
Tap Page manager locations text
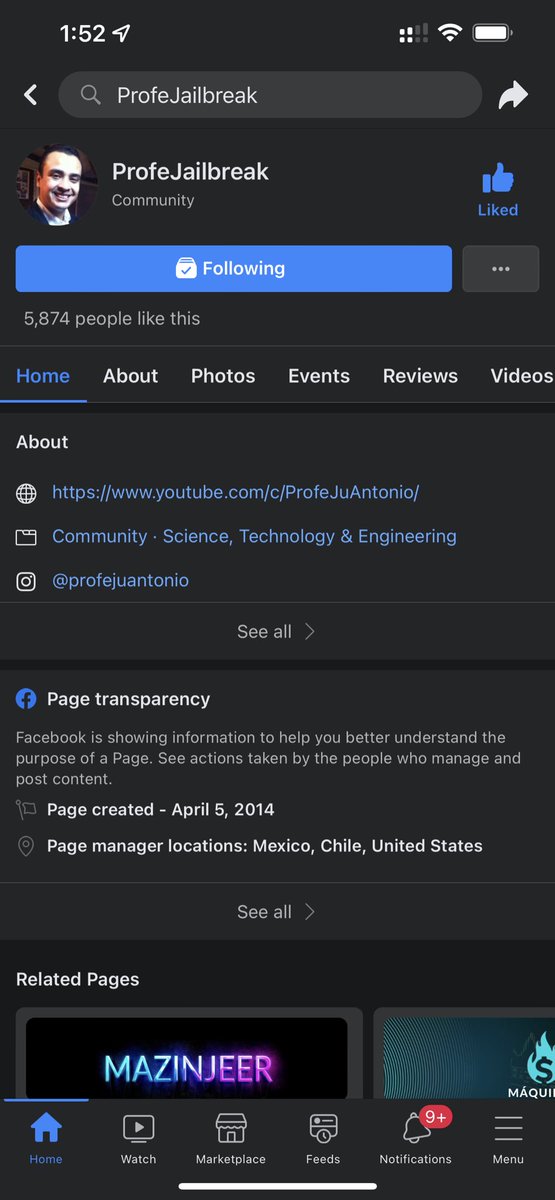coord(265,846)
